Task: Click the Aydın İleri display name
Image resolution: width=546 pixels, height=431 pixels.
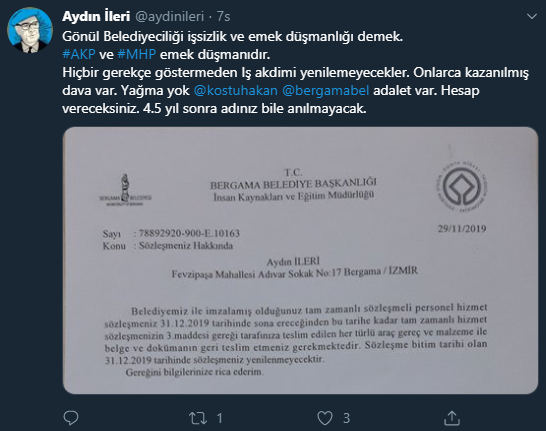Action: [x=96, y=16]
